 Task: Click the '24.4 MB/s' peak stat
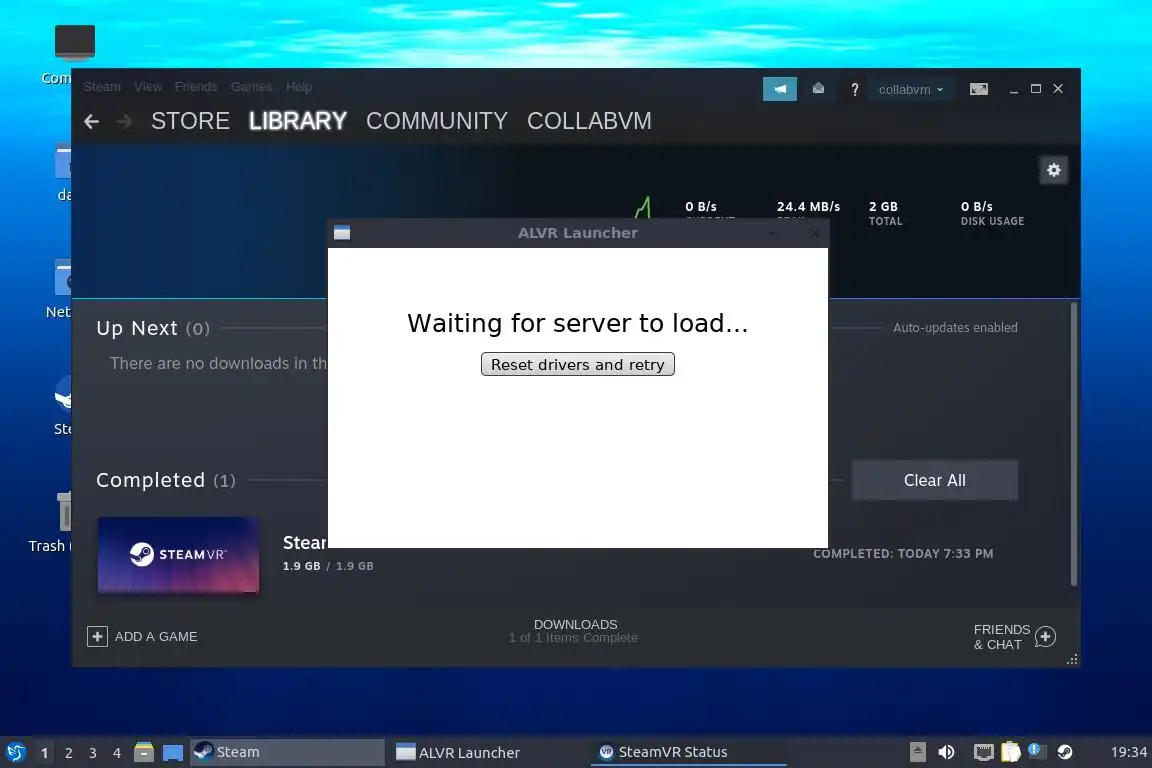(808, 207)
